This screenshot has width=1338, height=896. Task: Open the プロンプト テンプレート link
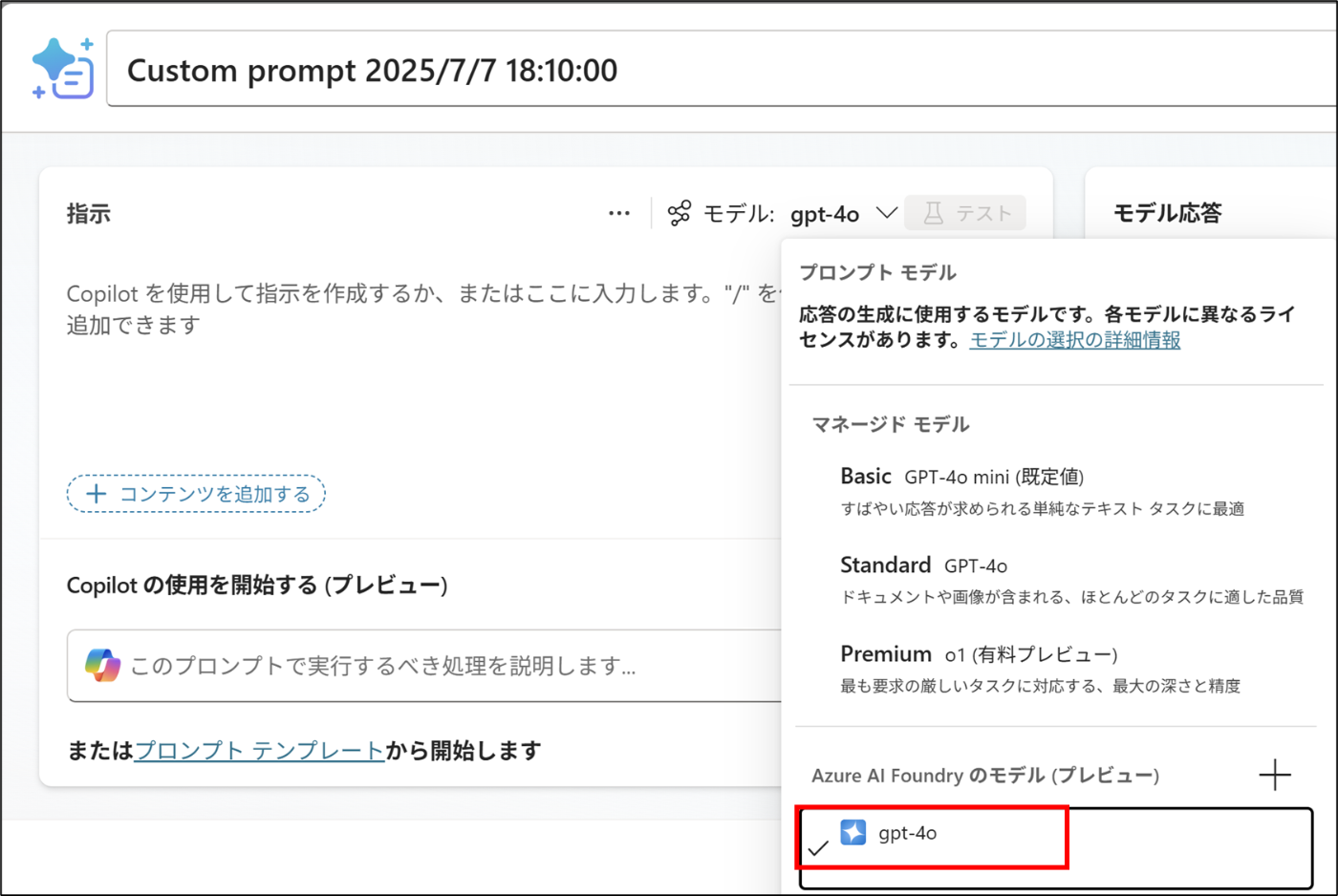pyautogui.click(x=259, y=751)
